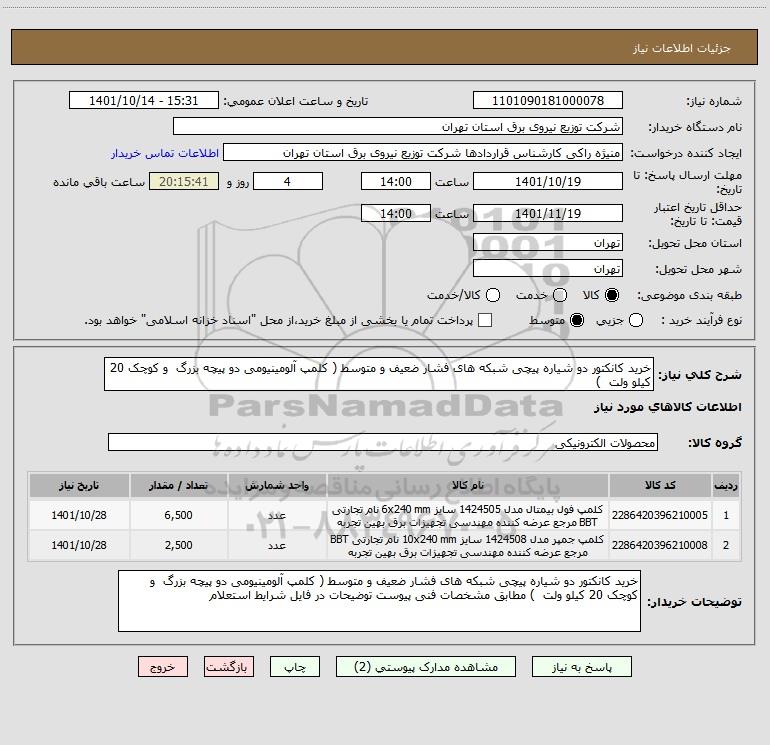Viewport: 770px width, 745px height.
Task: Click the price validity date 1401/11/19
Action: (548, 213)
